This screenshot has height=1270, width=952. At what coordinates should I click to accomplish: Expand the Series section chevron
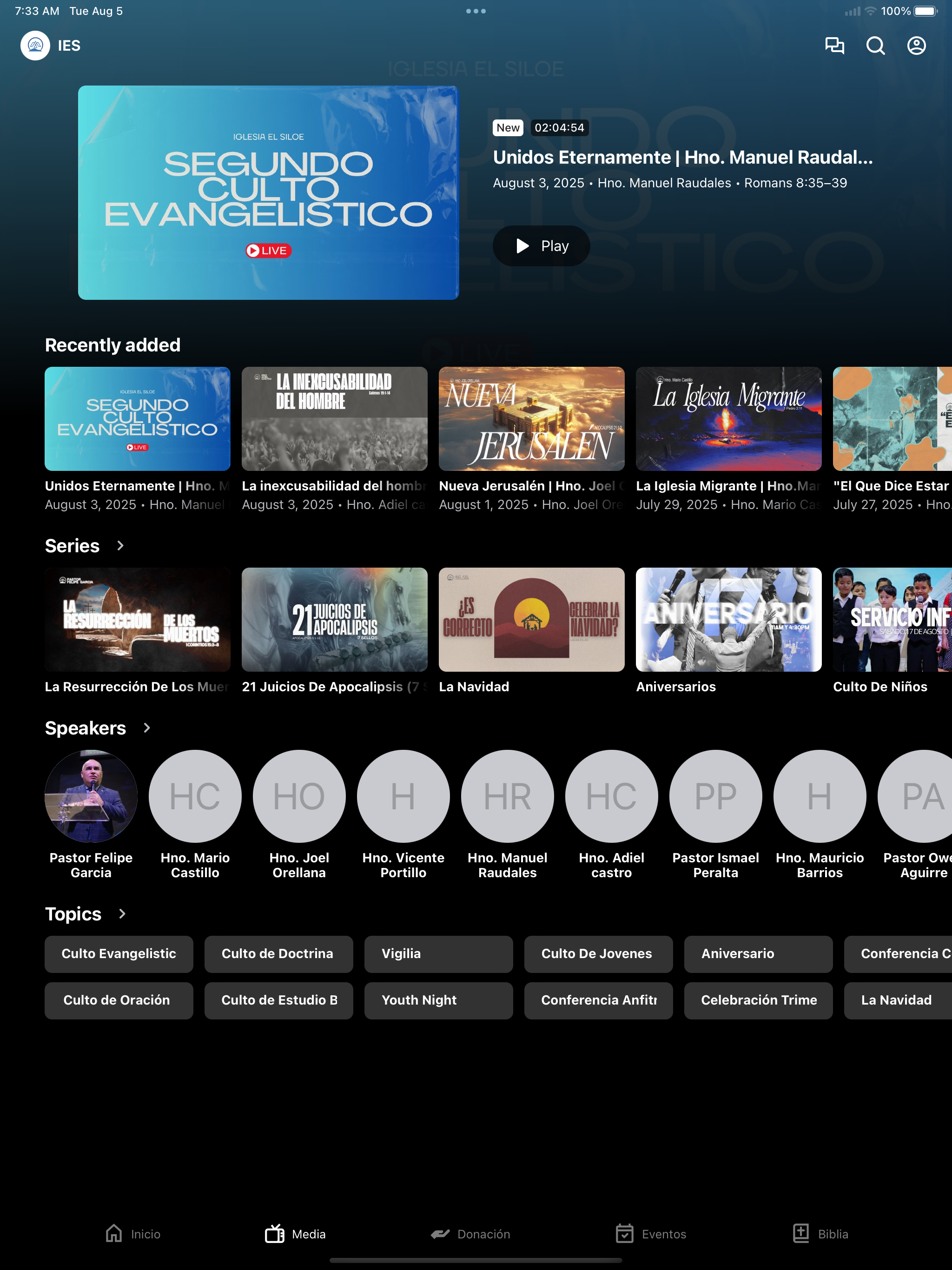click(120, 545)
